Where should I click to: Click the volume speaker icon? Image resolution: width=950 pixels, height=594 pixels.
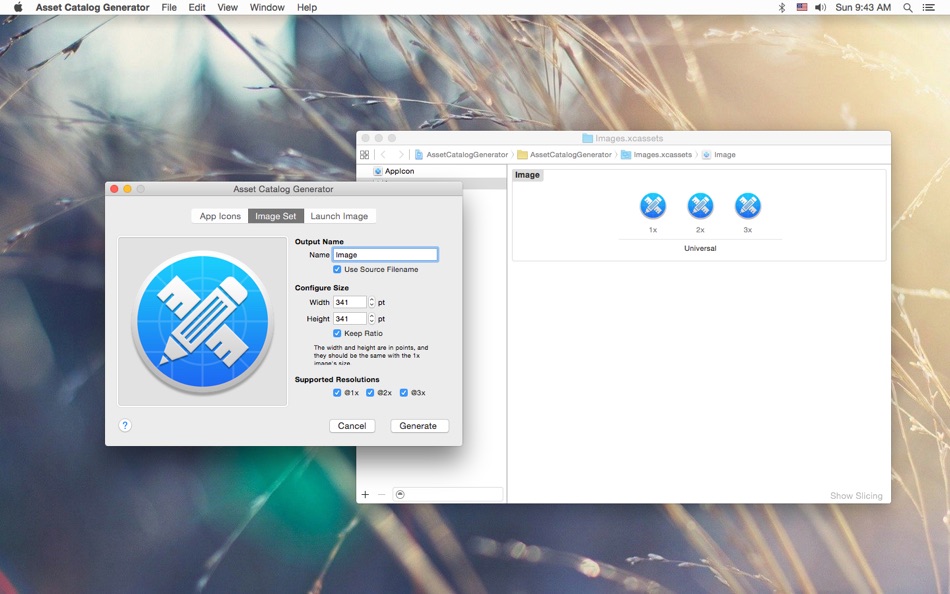[x=820, y=7]
